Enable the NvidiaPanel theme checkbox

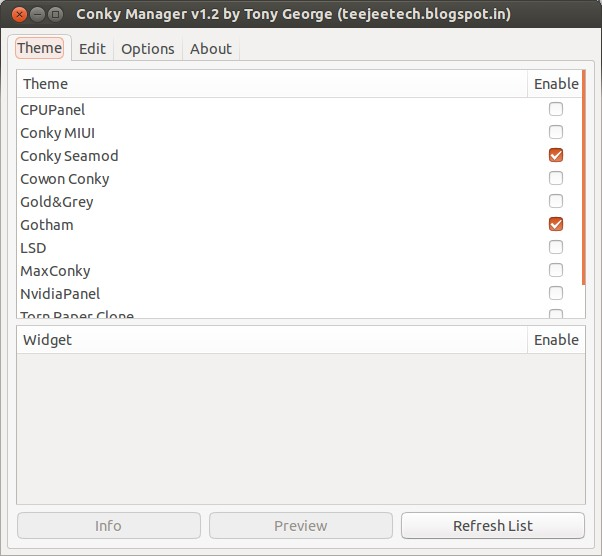point(556,293)
